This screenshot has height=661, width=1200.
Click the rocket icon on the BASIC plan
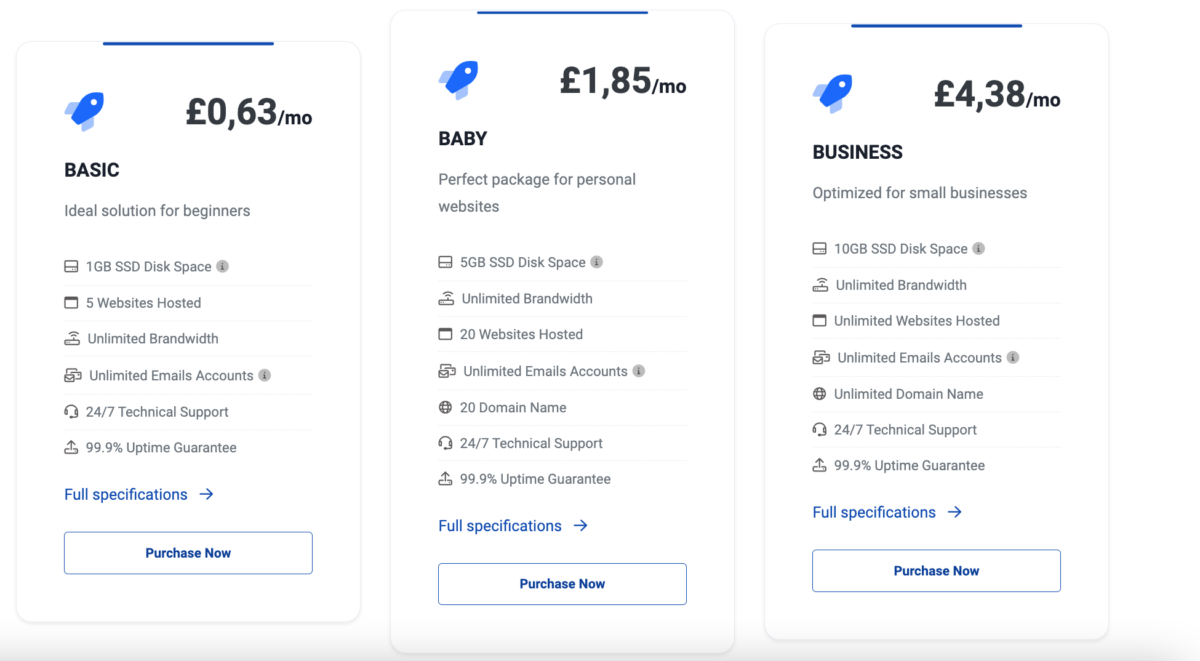(85, 112)
